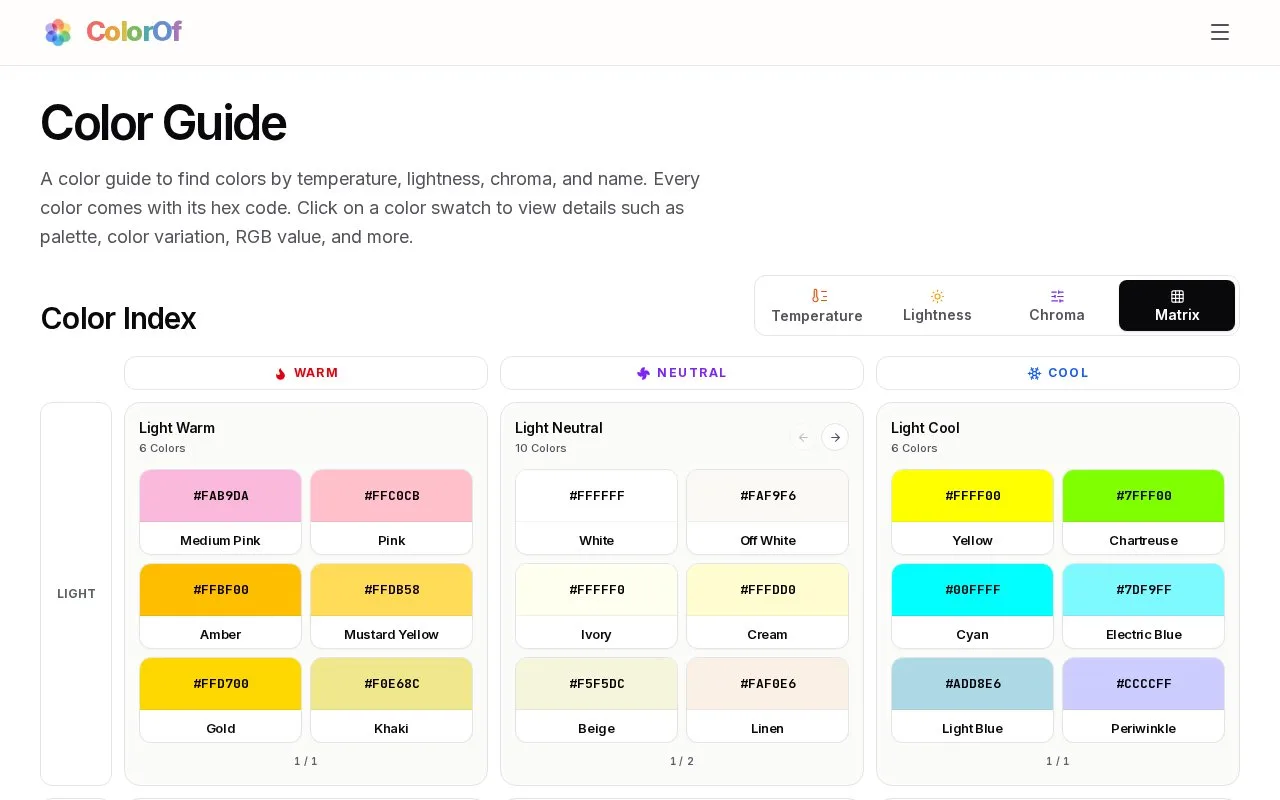Open the Yellow #FFFF00 swatch

tap(972, 512)
